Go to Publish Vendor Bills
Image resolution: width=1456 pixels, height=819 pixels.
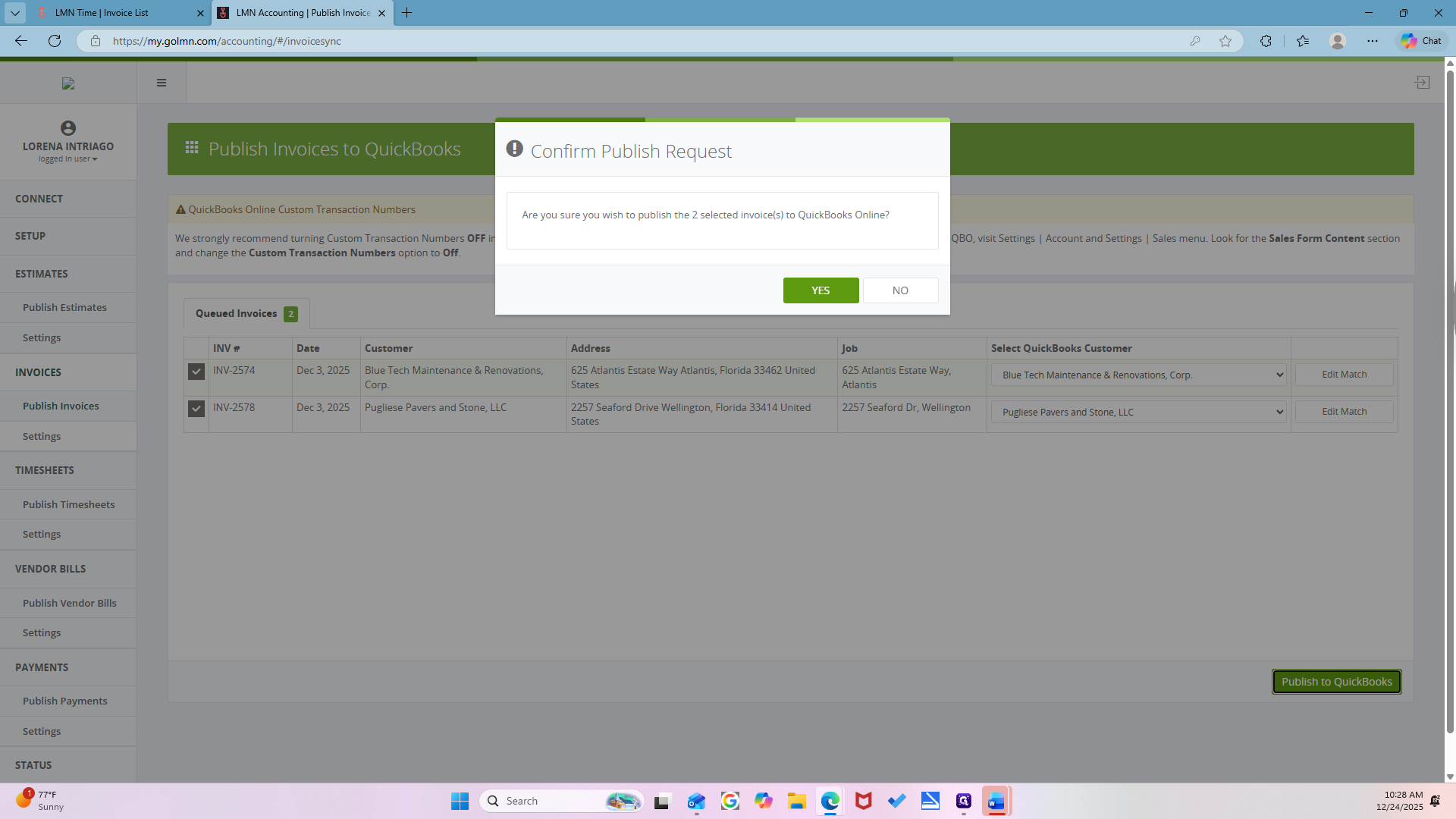[x=69, y=603]
